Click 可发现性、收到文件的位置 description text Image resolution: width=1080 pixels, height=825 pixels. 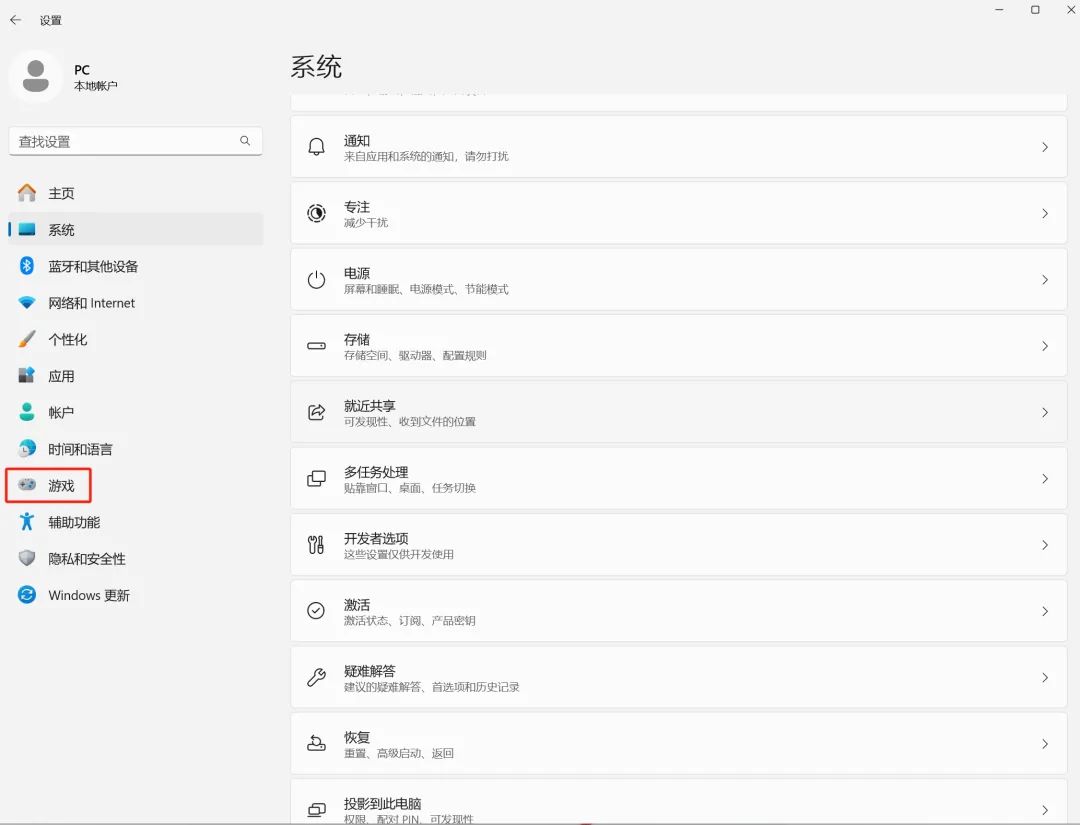(x=409, y=421)
